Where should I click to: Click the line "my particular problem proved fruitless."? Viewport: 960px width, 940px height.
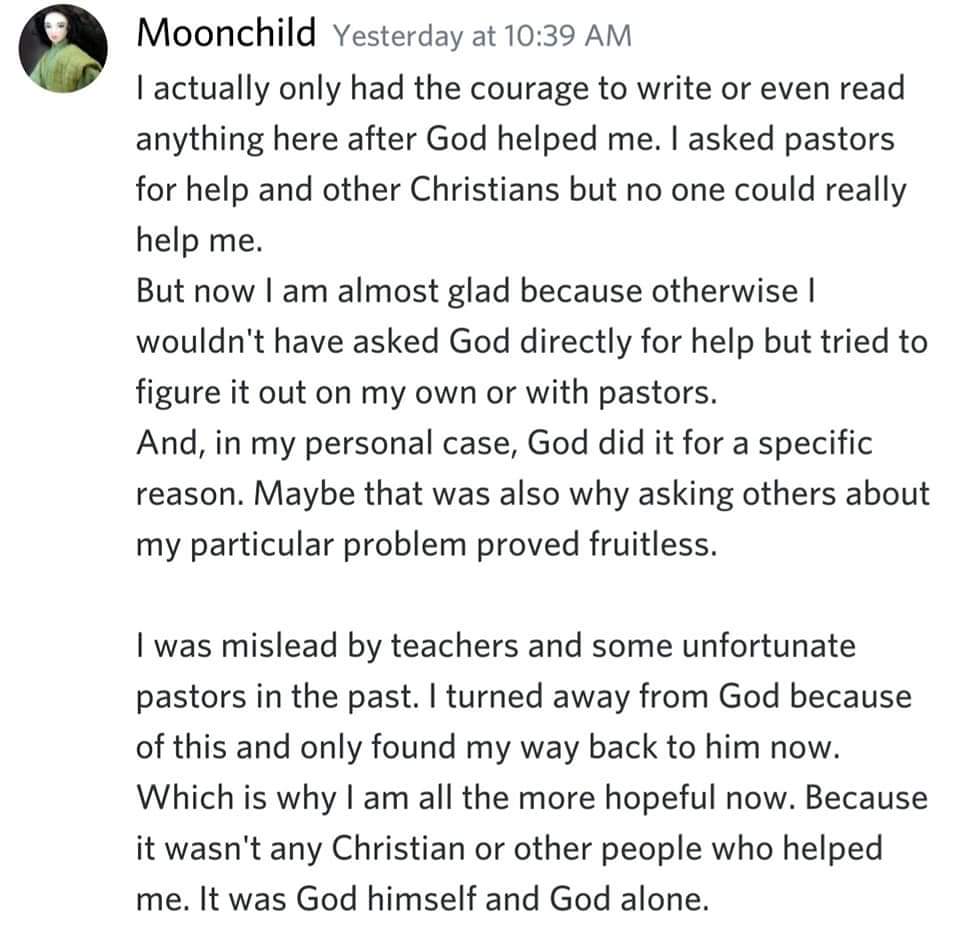(x=427, y=545)
